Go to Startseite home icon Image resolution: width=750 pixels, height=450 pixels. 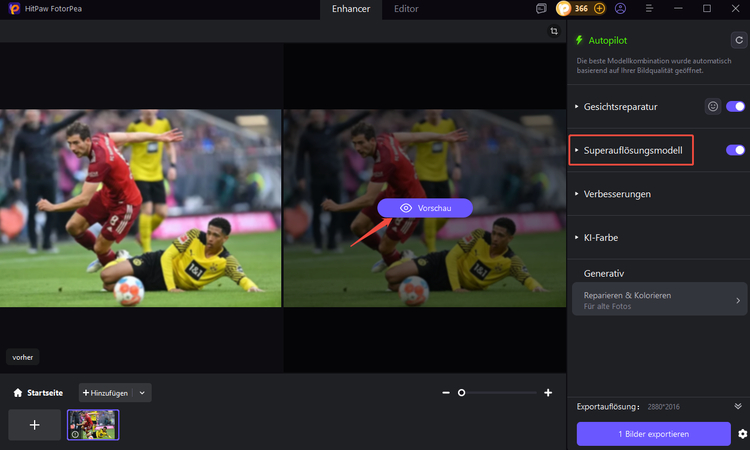pyautogui.click(x=17, y=393)
